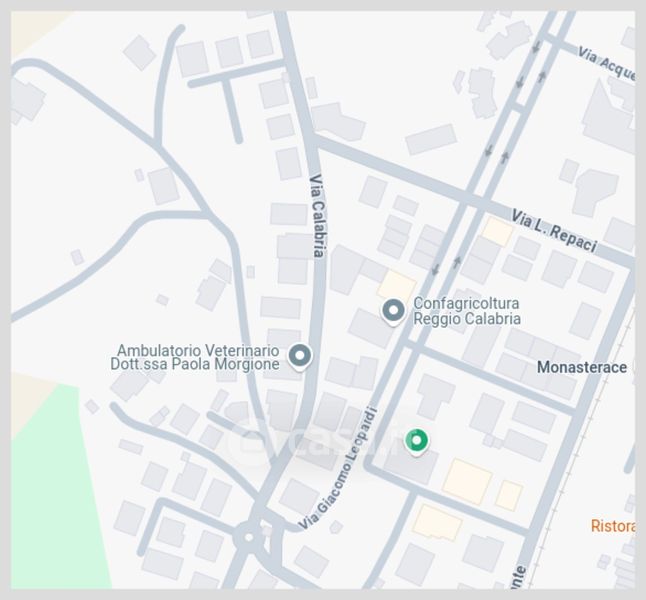Select the Confagricoltura Reggio Calabria marker pin
This screenshot has height=600, width=646.
pyautogui.click(x=393, y=311)
